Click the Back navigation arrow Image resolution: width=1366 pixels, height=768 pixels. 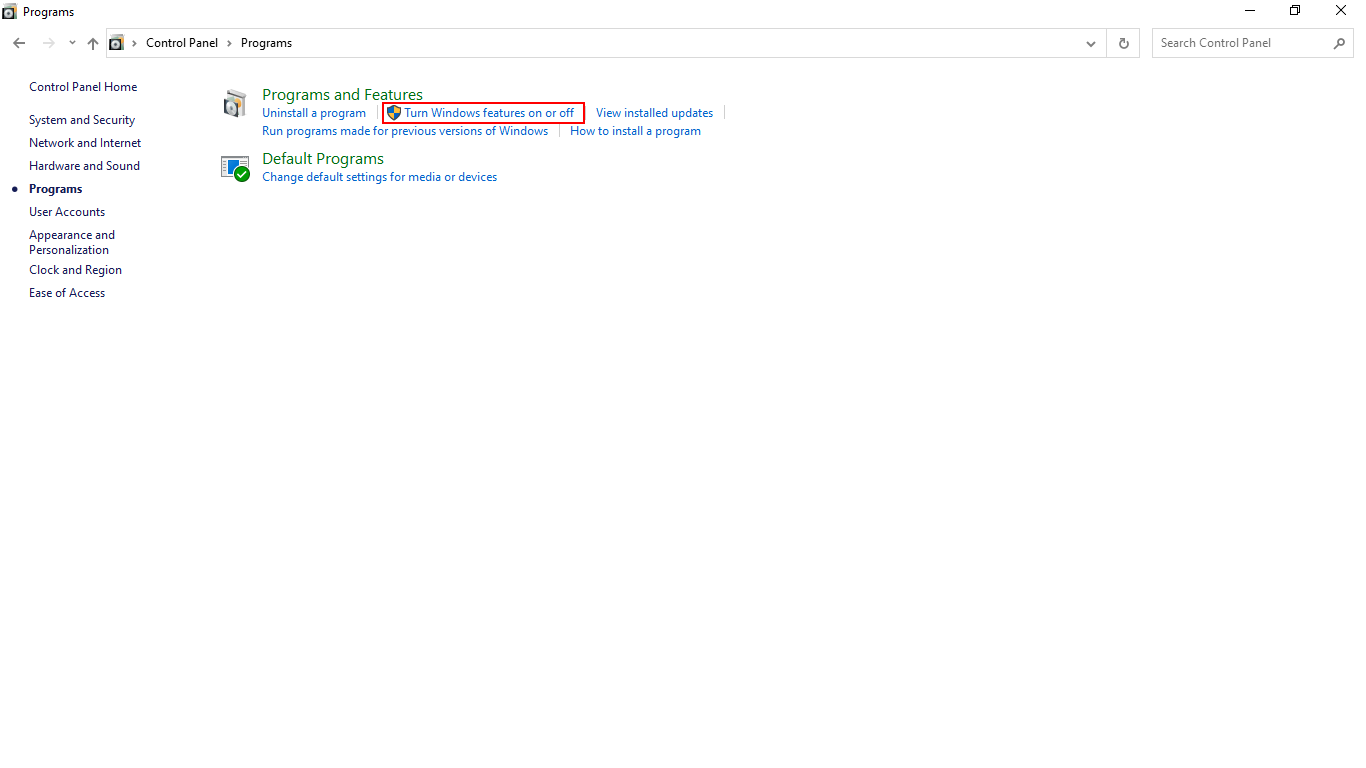tap(19, 43)
